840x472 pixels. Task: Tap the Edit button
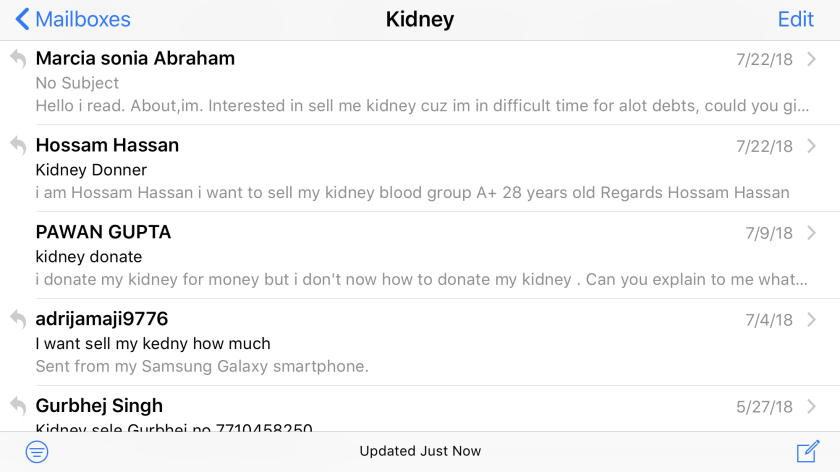[796, 19]
